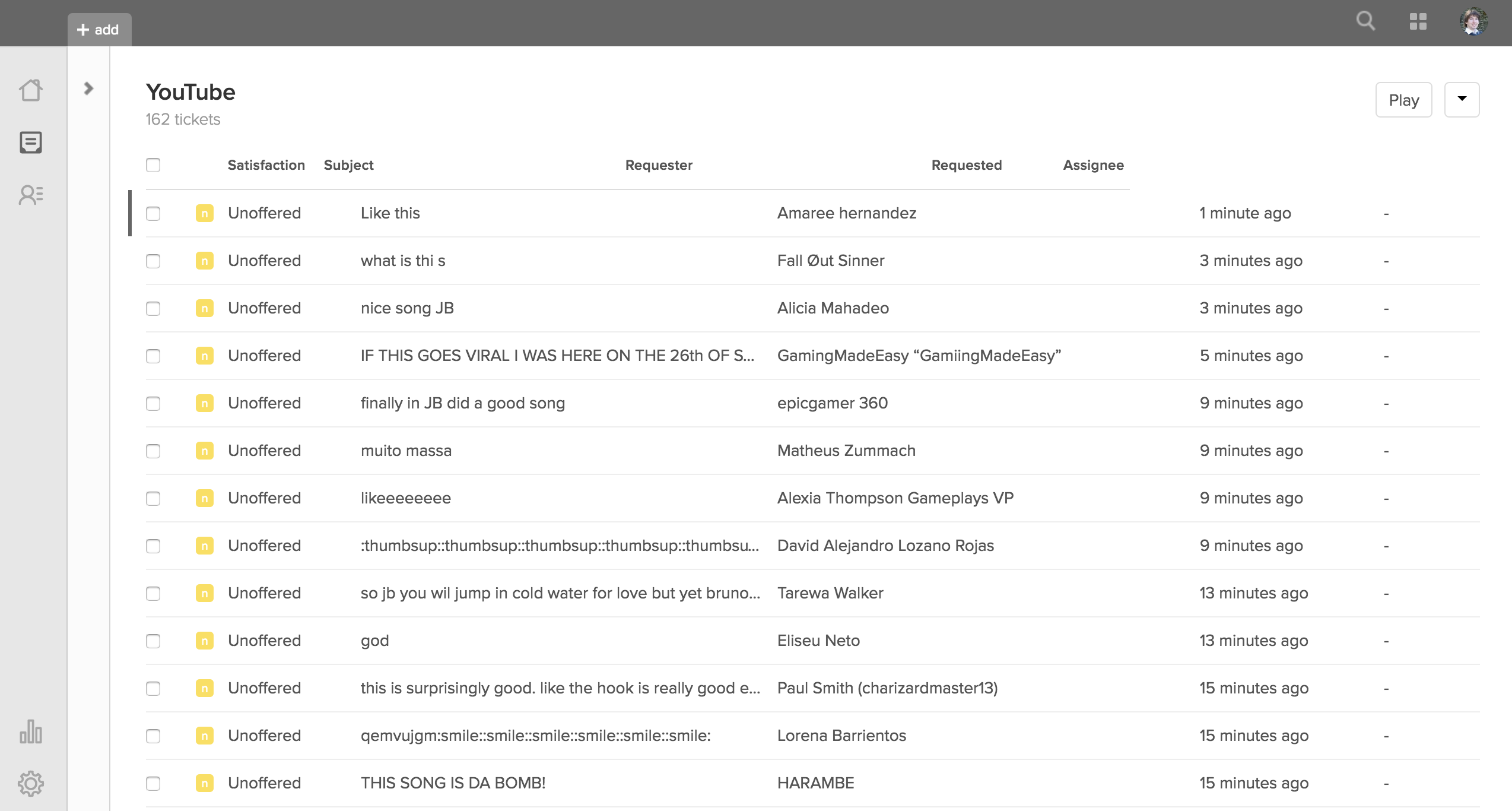Tick the 'THIS SONG IS DA BOMB!' checkbox
This screenshot has height=811, width=1512.
point(153,783)
